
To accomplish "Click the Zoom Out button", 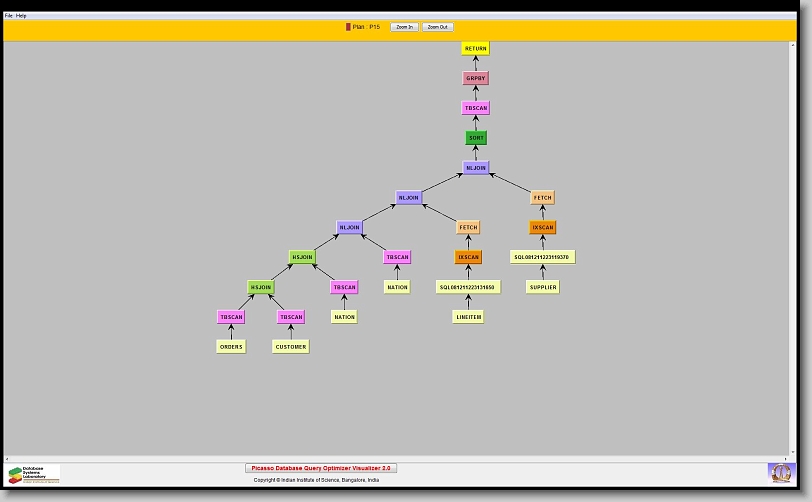I will pos(437,27).
